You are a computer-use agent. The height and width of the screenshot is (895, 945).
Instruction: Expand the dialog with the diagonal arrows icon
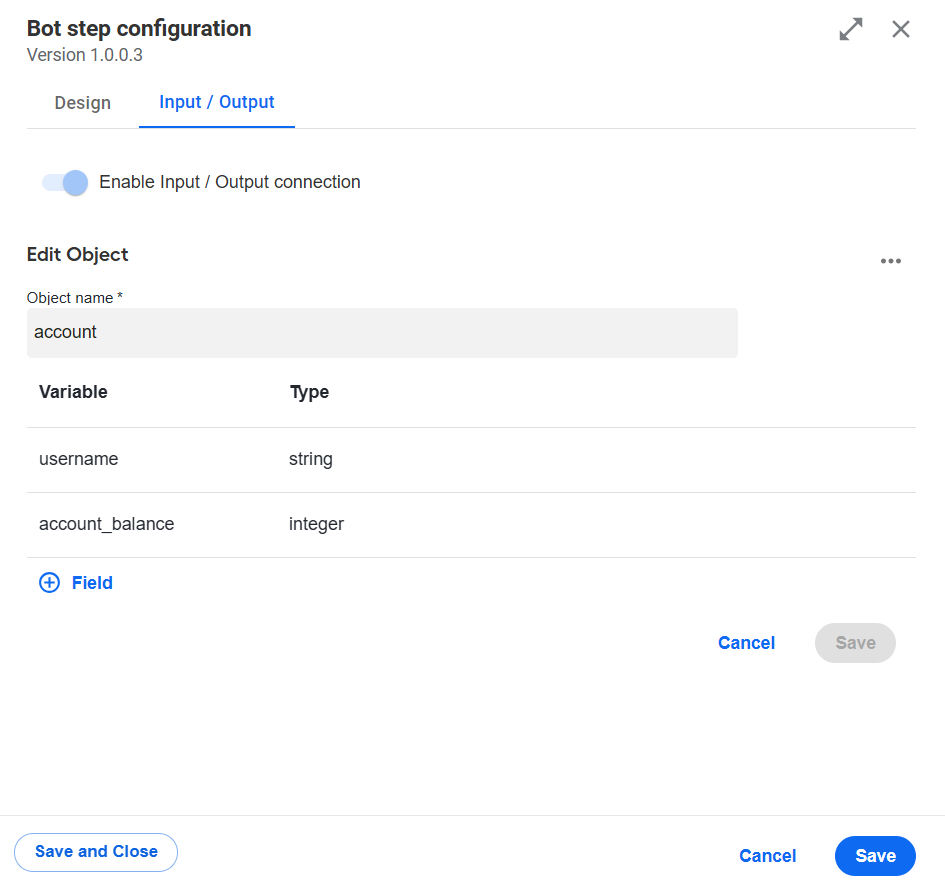850,29
